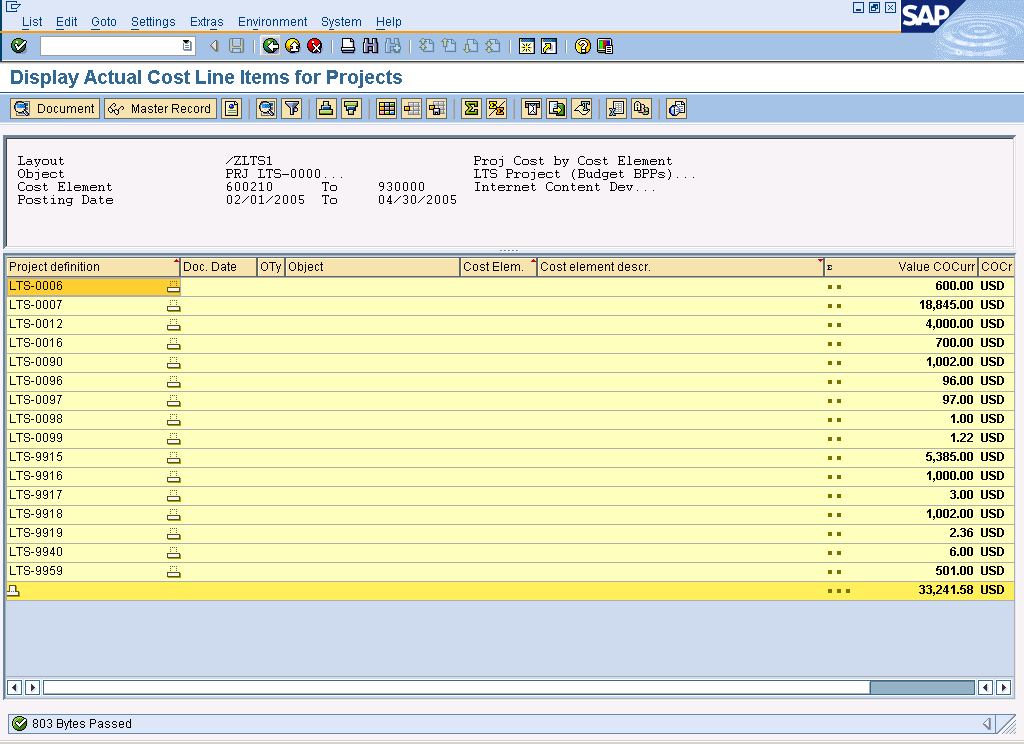The height and width of the screenshot is (744, 1024).
Task: Click the red Cancel icon
Action: [x=315, y=46]
